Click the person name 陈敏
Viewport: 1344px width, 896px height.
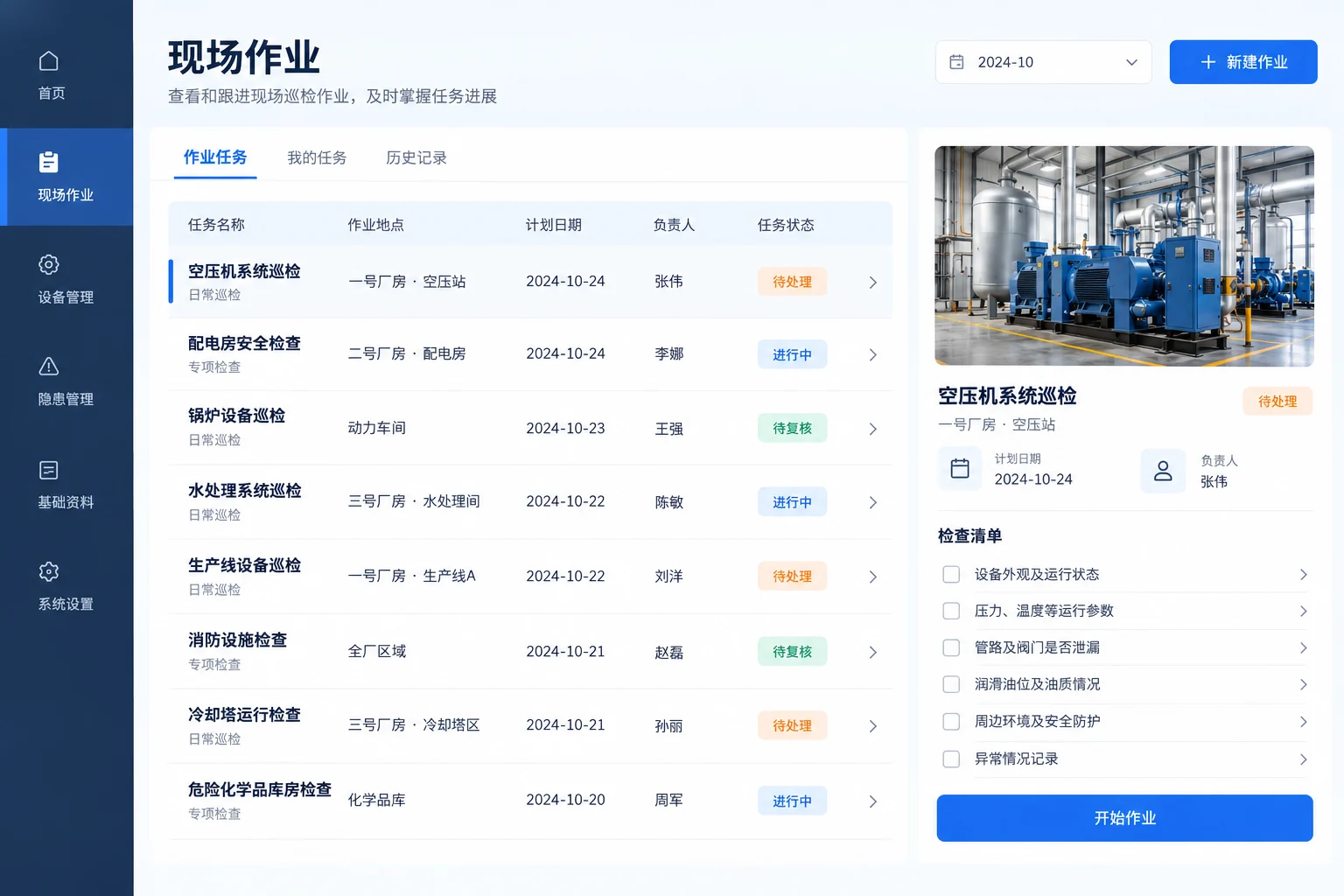tap(668, 502)
